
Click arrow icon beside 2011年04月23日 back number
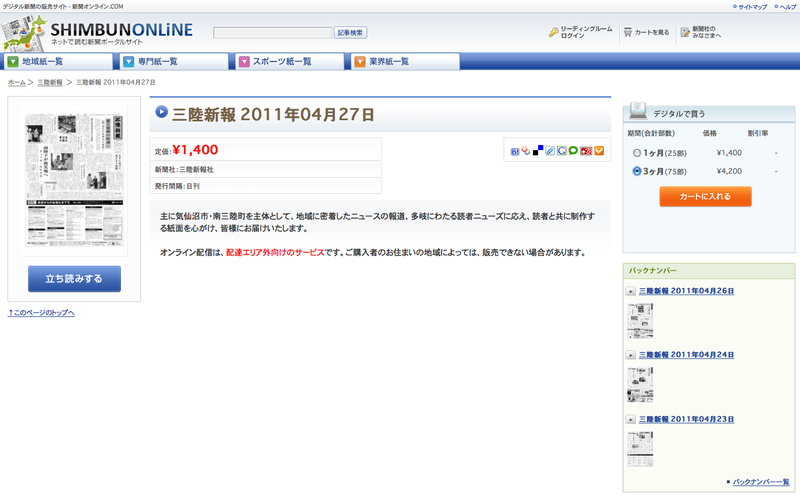(631, 419)
